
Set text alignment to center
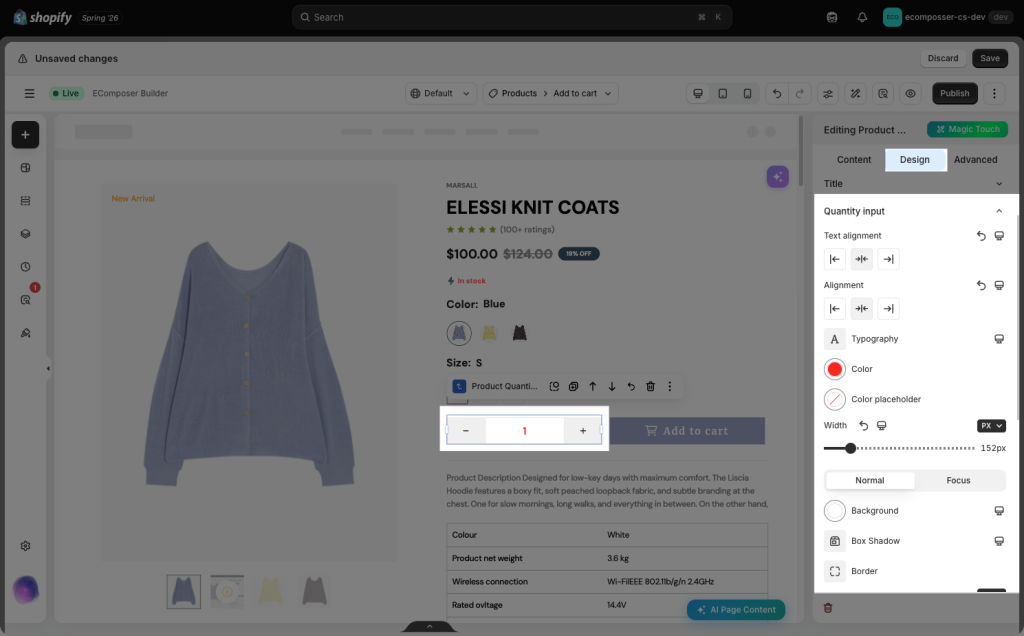[861, 259]
